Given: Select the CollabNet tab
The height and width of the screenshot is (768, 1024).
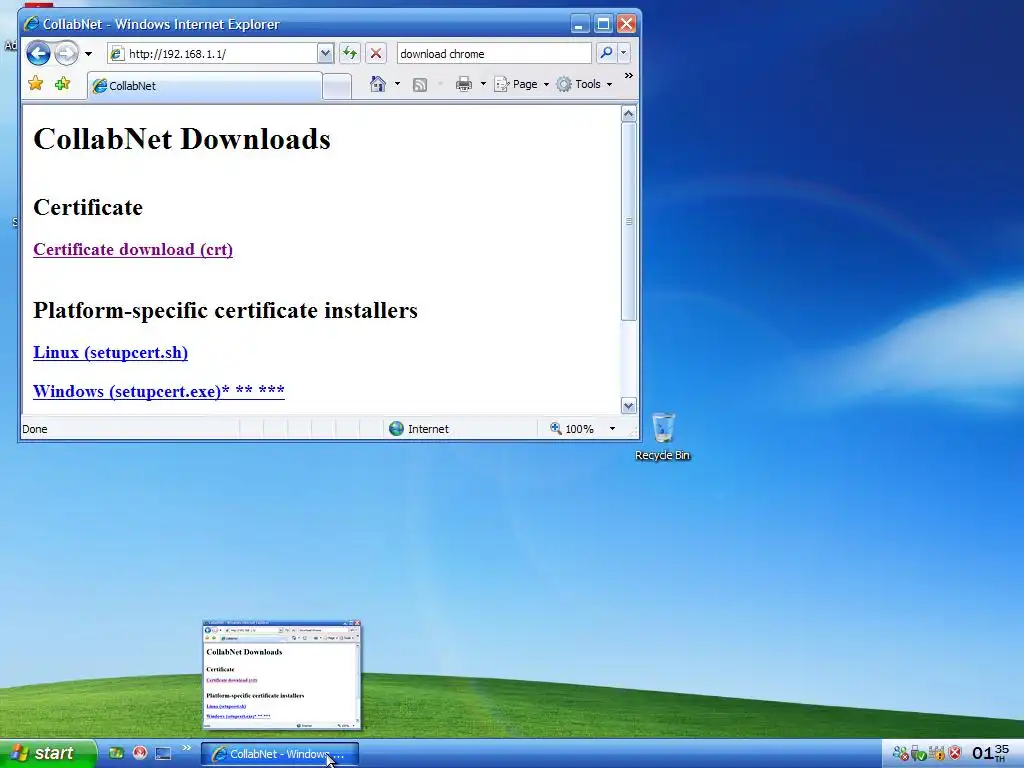Looking at the screenshot, I should coord(204,86).
